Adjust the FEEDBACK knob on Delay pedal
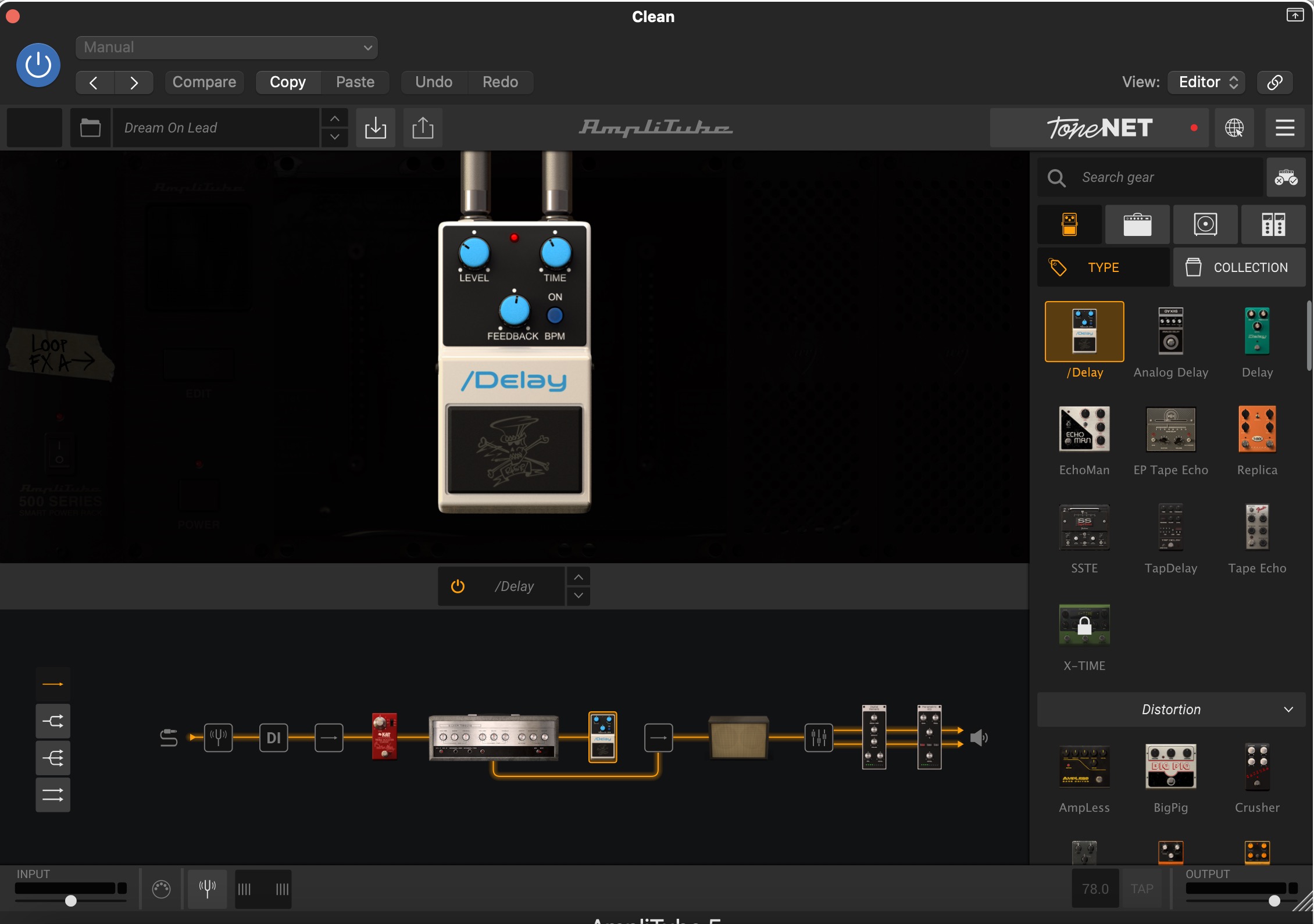1314x924 pixels. pos(515,310)
